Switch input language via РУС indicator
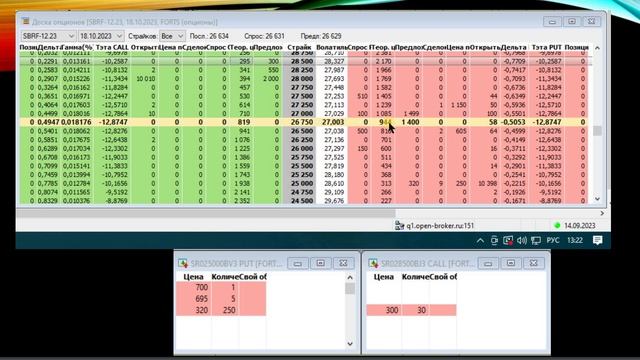Image resolution: width=640 pixels, height=360 pixels. [x=553, y=240]
